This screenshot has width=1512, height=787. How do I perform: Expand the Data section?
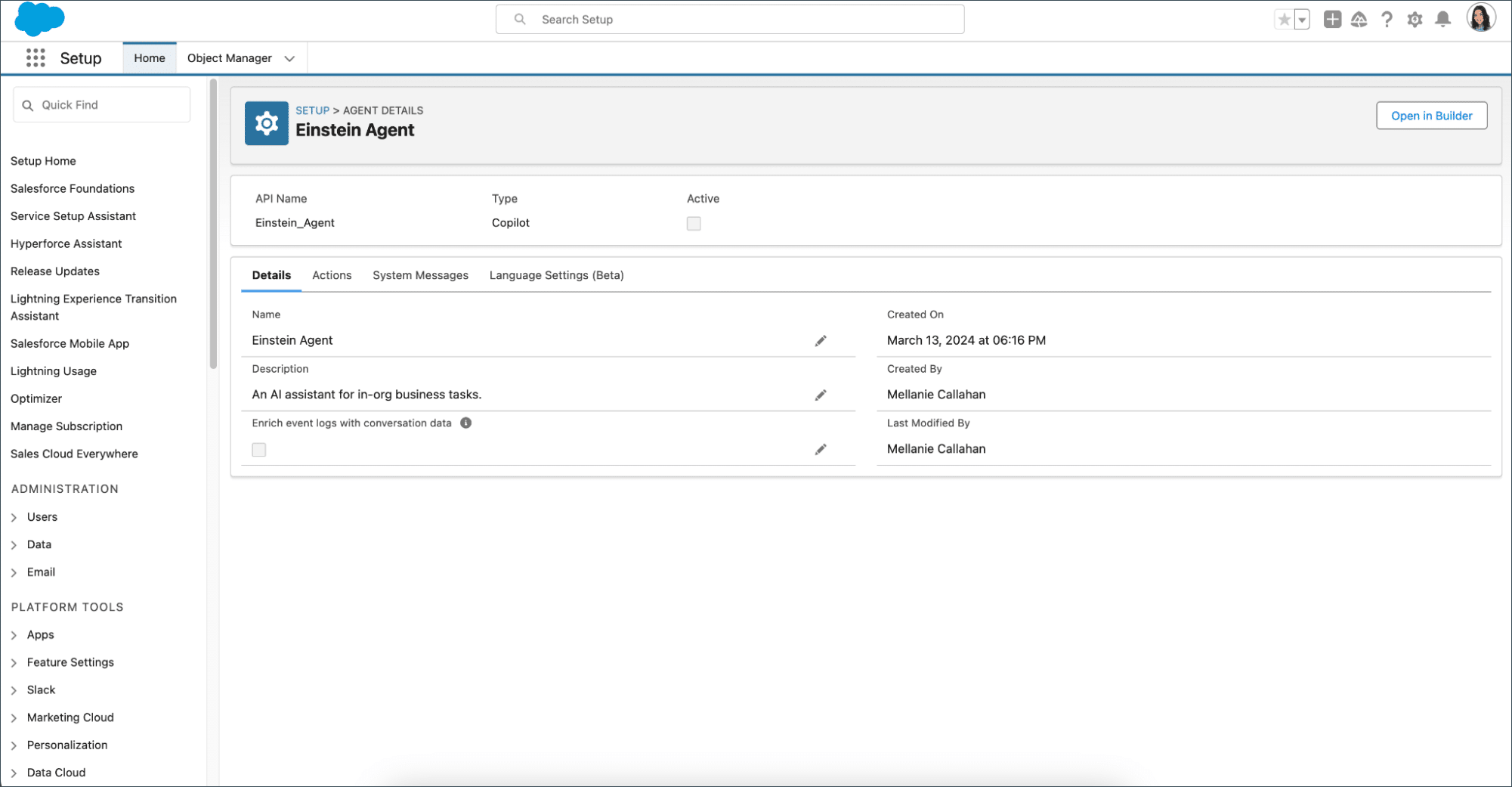(14, 545)
